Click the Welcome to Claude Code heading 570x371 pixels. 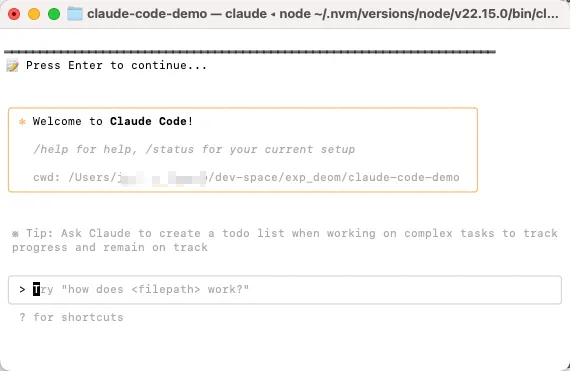tap(113, 121)
